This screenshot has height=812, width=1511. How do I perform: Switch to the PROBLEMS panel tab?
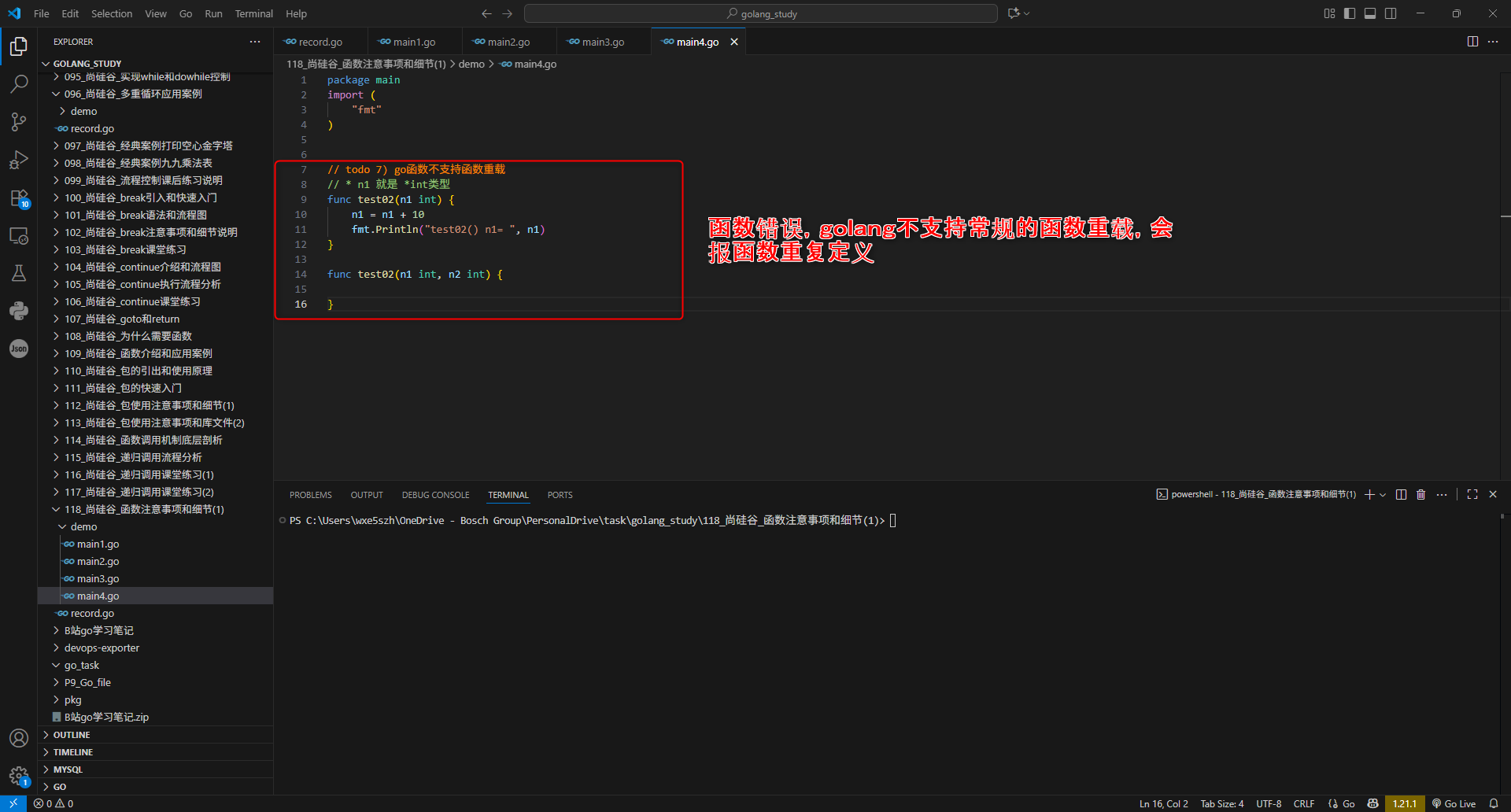click(x=311, y=495)
